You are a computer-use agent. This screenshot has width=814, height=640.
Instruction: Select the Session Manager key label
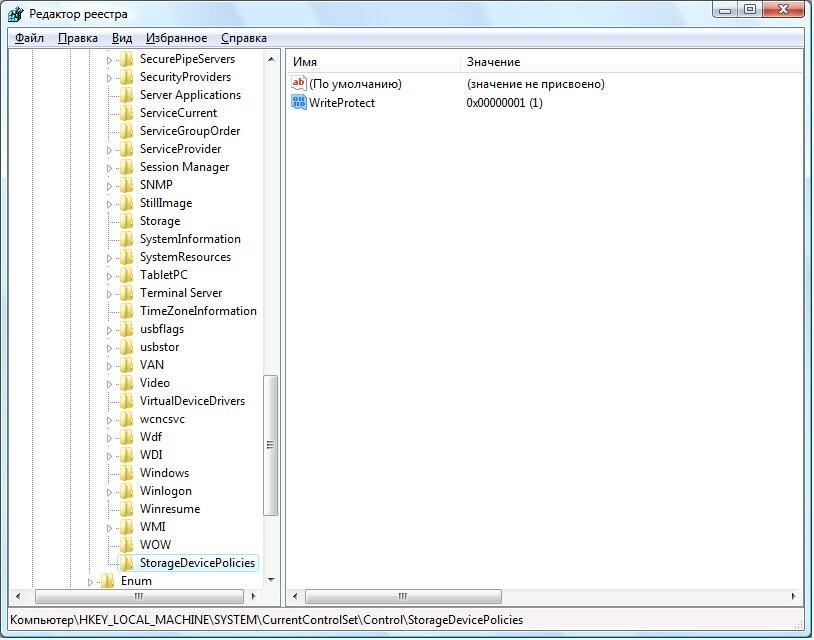[x=184, y=167]
